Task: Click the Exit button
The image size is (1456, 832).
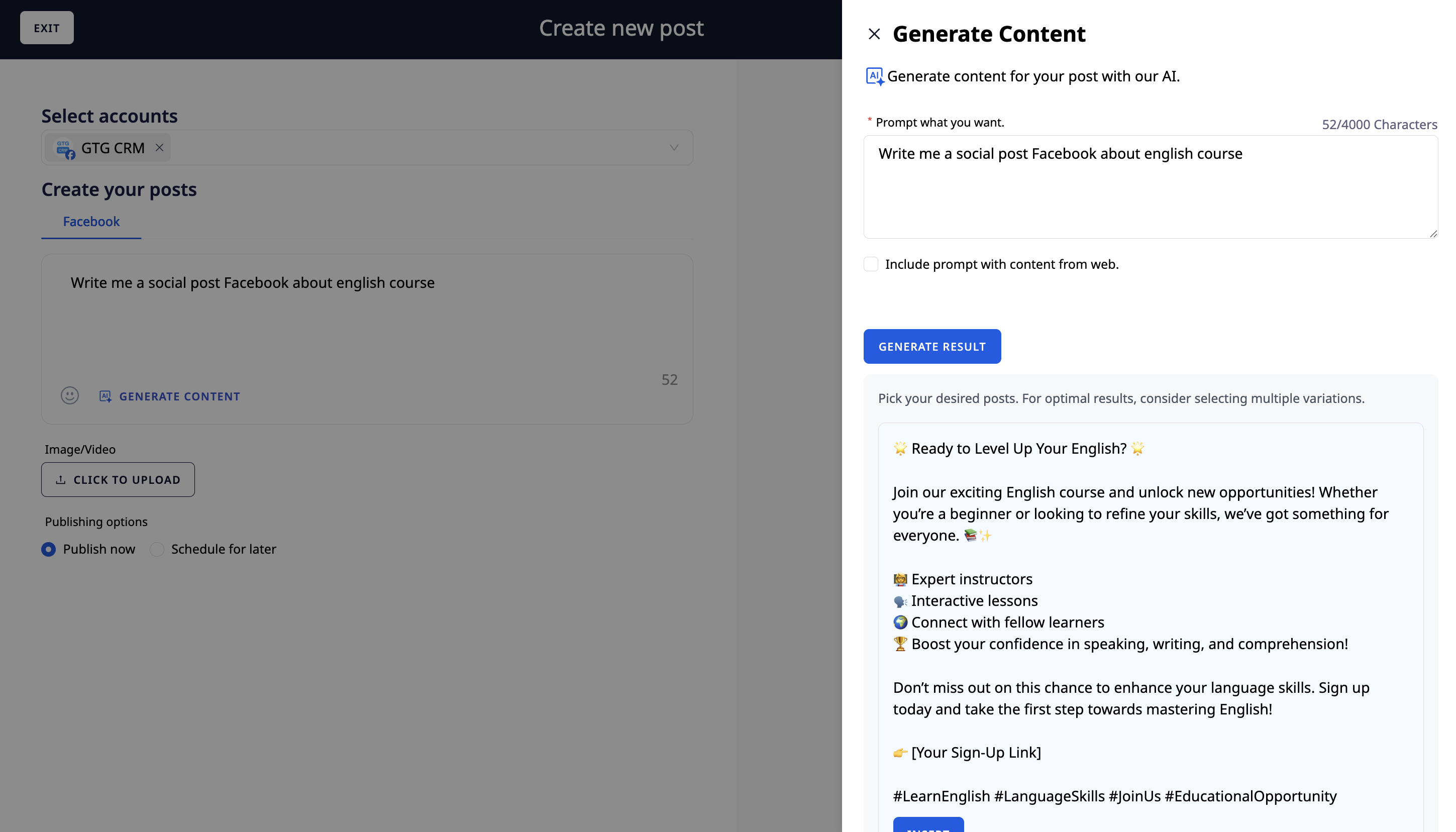Action: tap(47, 28)
